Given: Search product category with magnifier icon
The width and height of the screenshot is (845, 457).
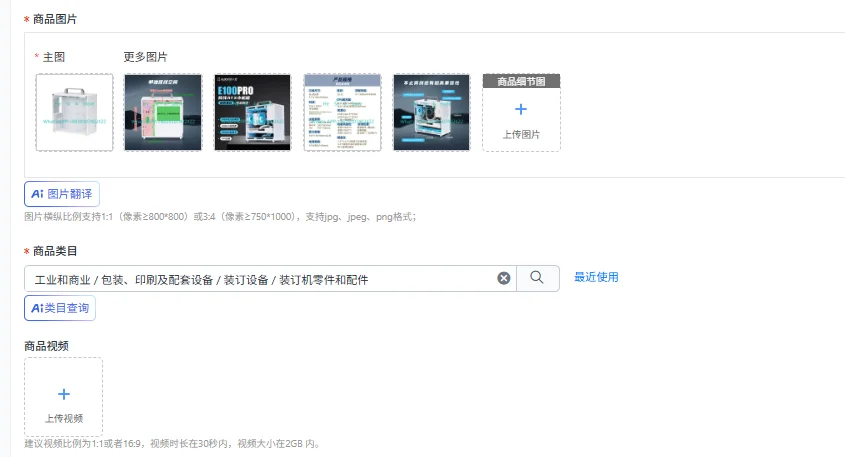Looking at the screenshot, I should point(537,278).
